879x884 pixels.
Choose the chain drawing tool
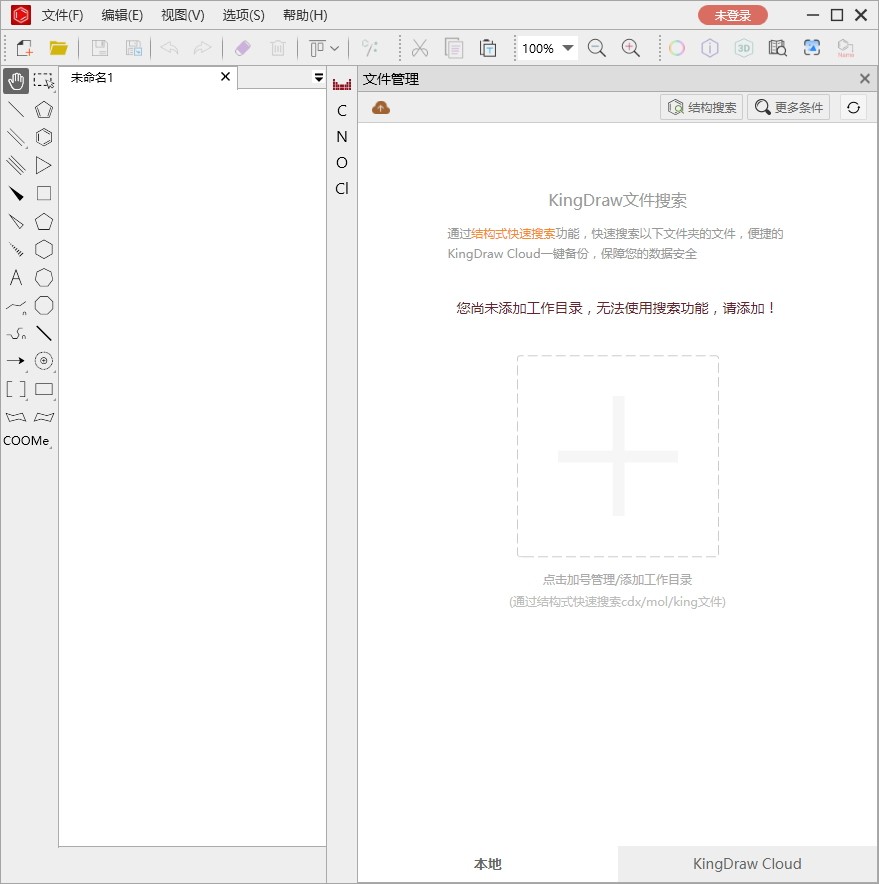tap(16, 306)
